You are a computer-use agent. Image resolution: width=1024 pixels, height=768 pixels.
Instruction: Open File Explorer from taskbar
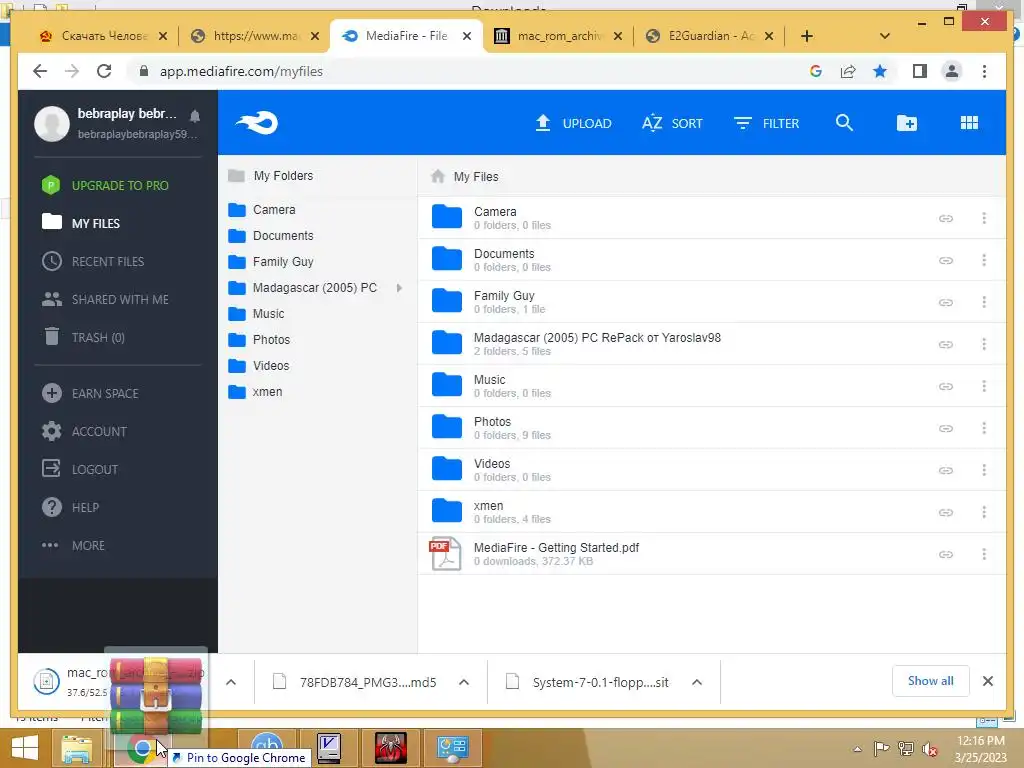(77, 748)
